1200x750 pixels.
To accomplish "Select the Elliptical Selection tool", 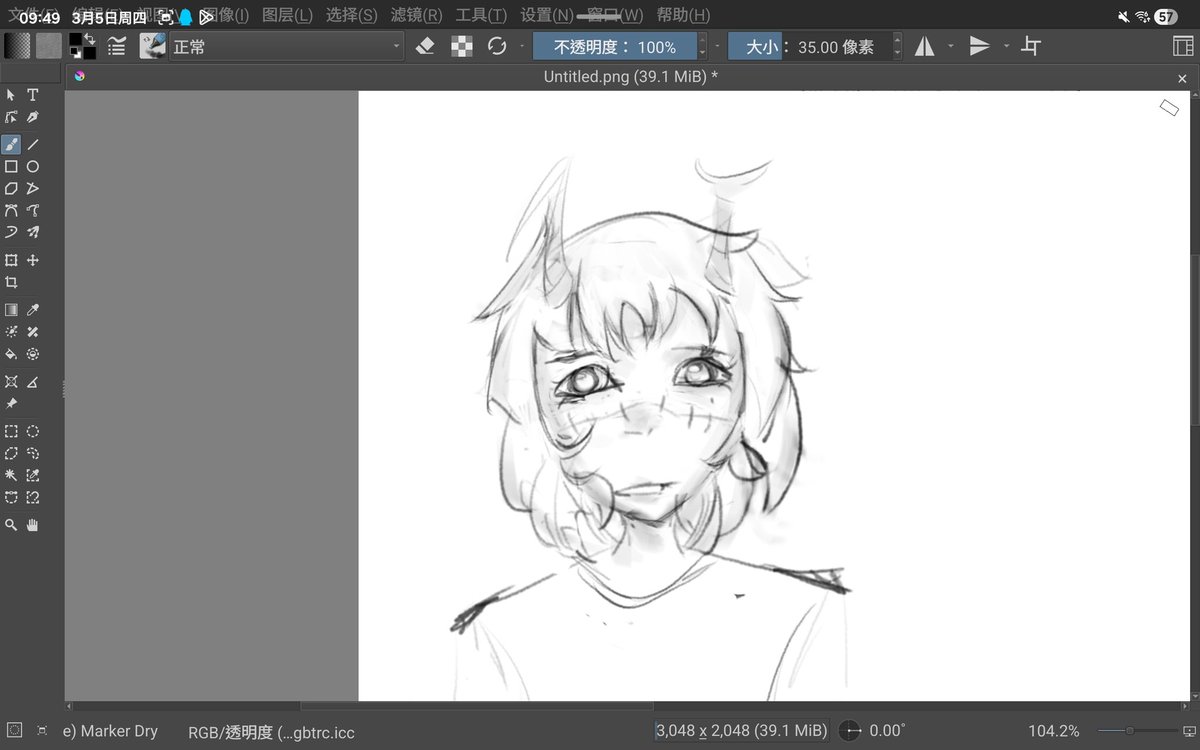I will tap(33, 432).
